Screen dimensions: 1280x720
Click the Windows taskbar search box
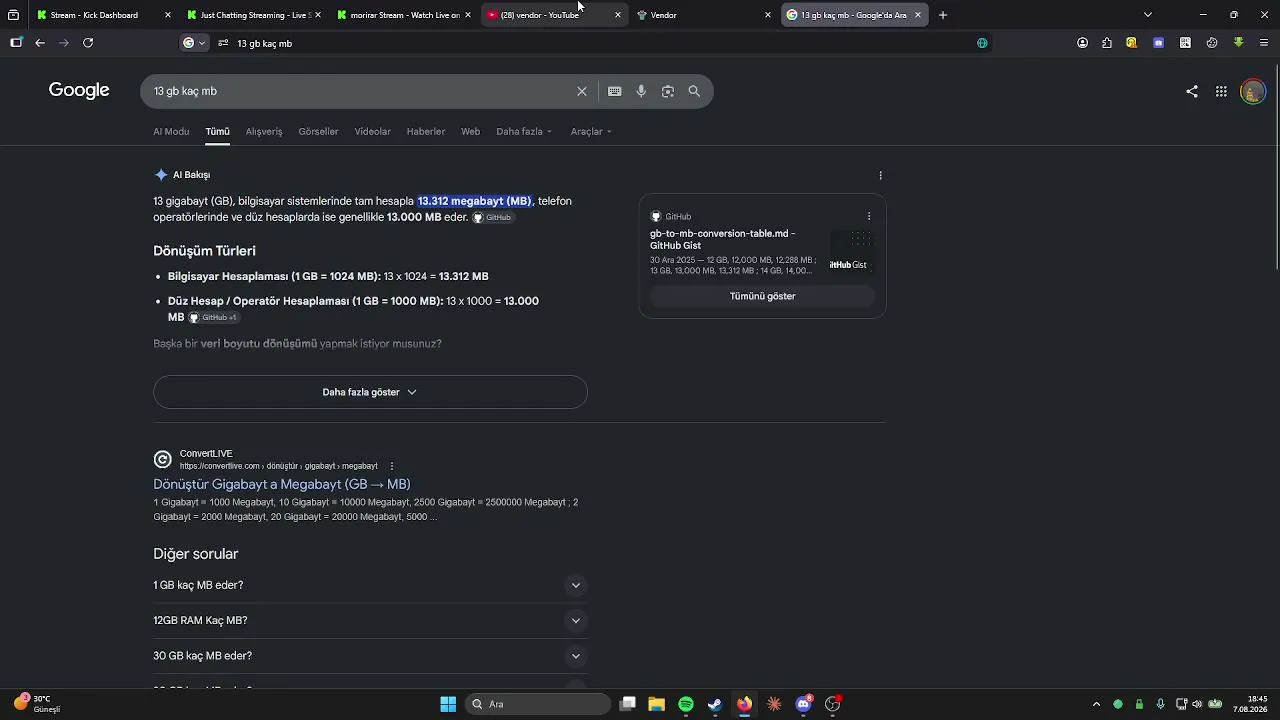point(537,704)
